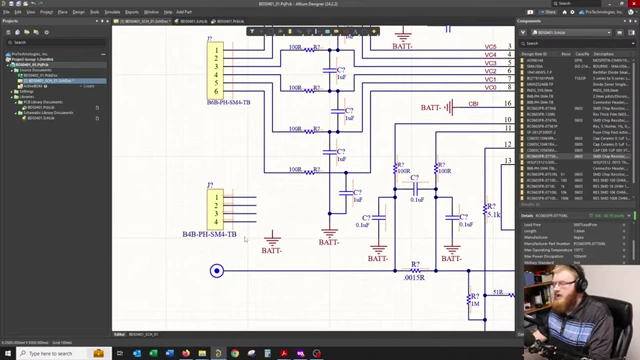640x360 pixels.
Task: Click the place power port icon in active bar
Action: (309, 31)
